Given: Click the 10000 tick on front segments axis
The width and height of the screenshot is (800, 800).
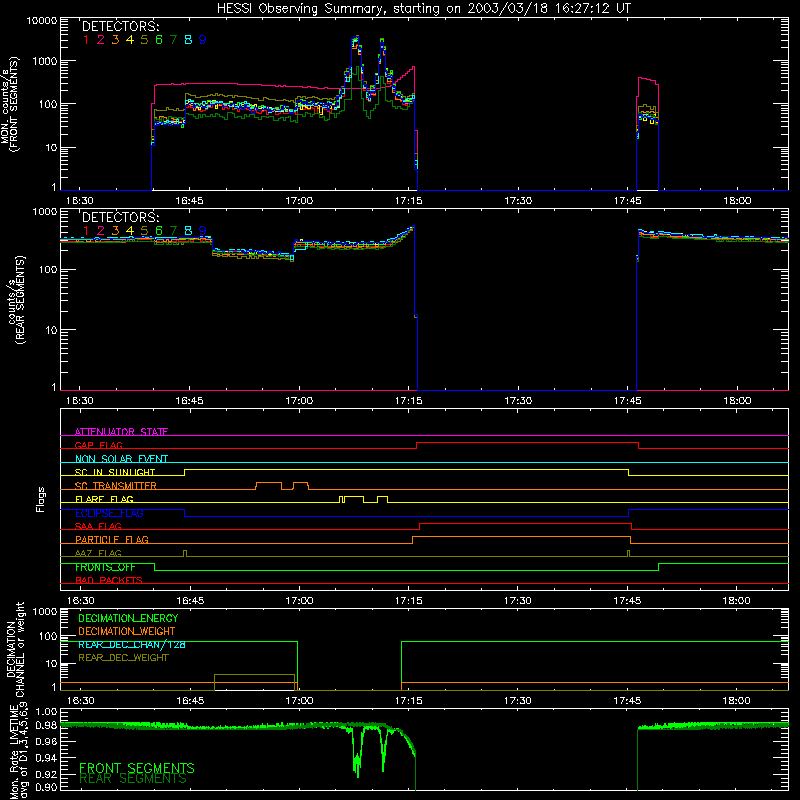Looking at the screenshot, I should click(42, 20).
